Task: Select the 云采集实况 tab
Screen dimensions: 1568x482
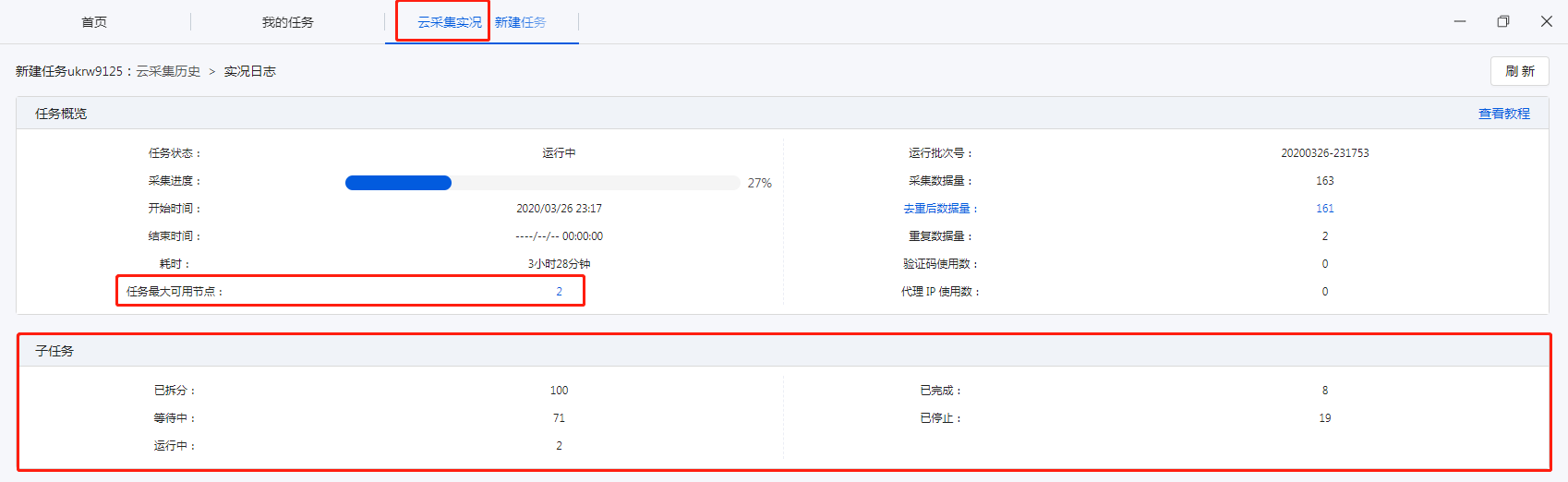Action: coord(450,22)
